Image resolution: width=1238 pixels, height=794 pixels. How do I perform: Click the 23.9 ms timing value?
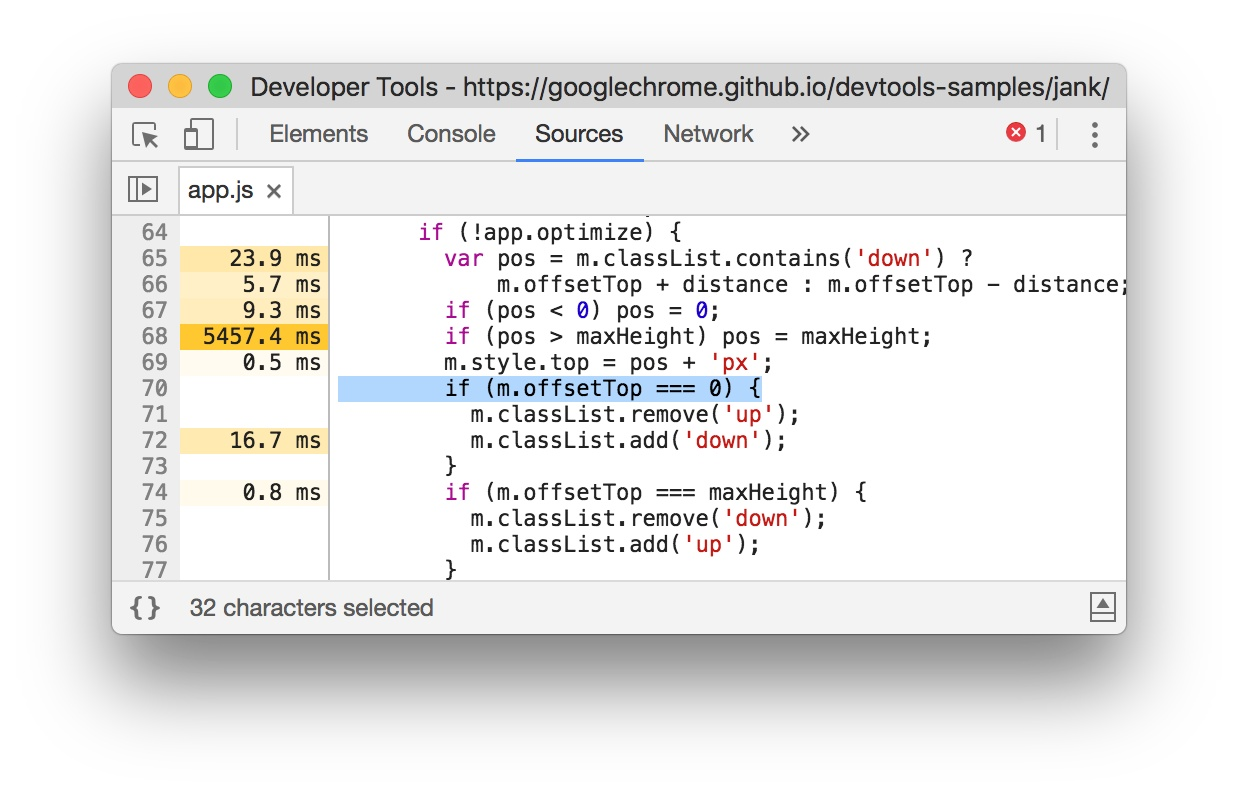click(x=275, y=258)
